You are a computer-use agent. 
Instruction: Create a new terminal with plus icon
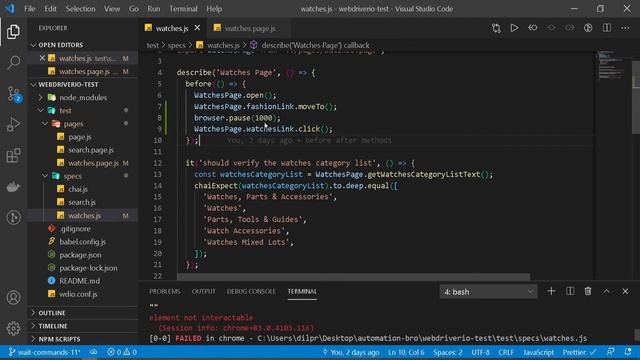[551, 291]
